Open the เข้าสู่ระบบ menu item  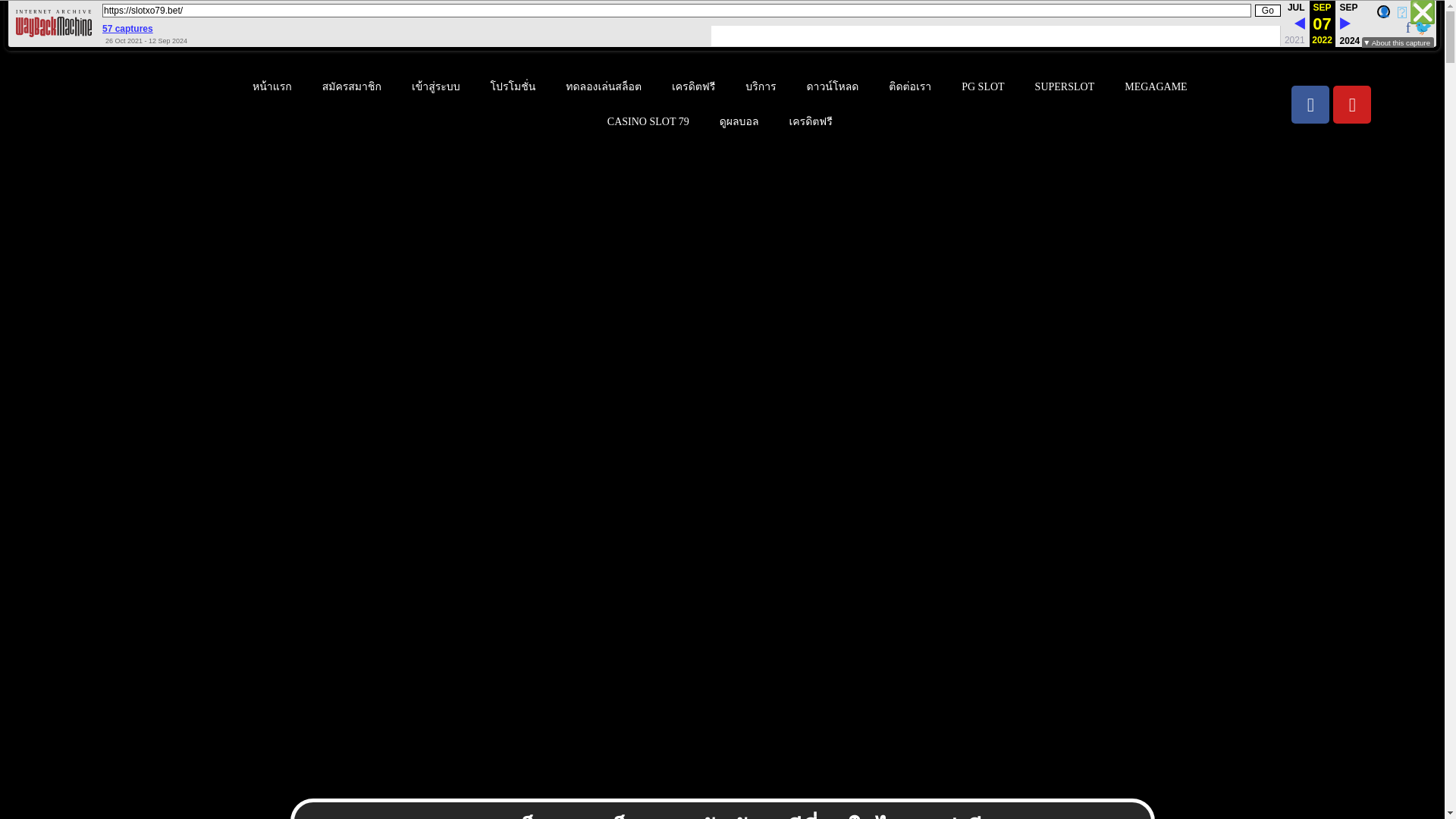pos(436,87)
